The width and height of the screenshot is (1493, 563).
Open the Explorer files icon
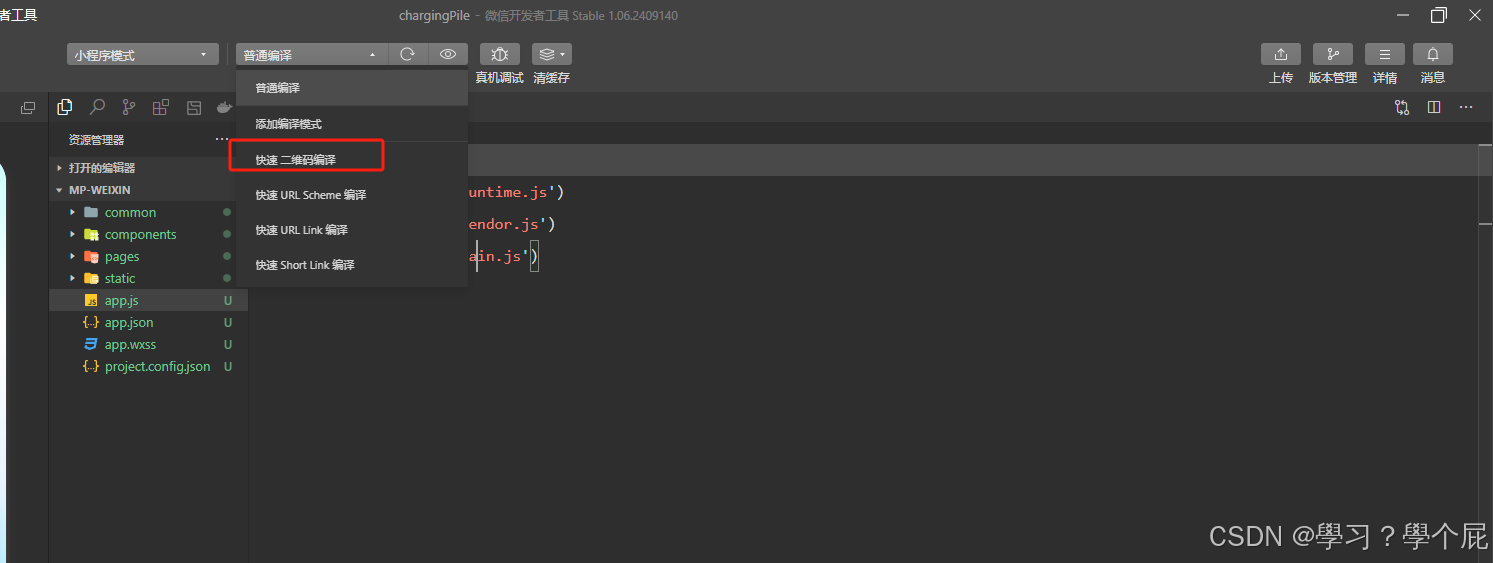[65, 107]
